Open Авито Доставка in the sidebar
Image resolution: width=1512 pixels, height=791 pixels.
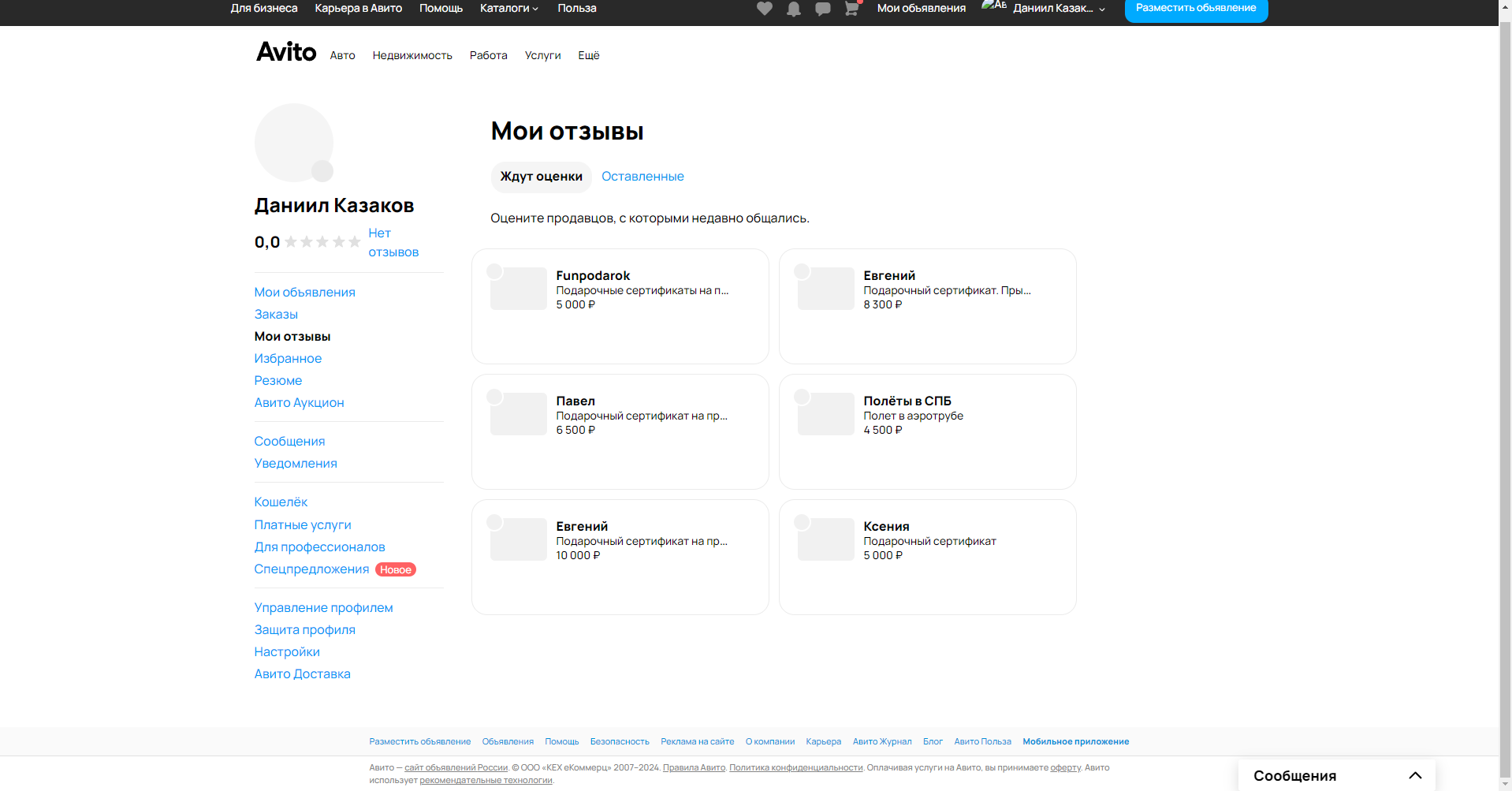coord(302,674)
